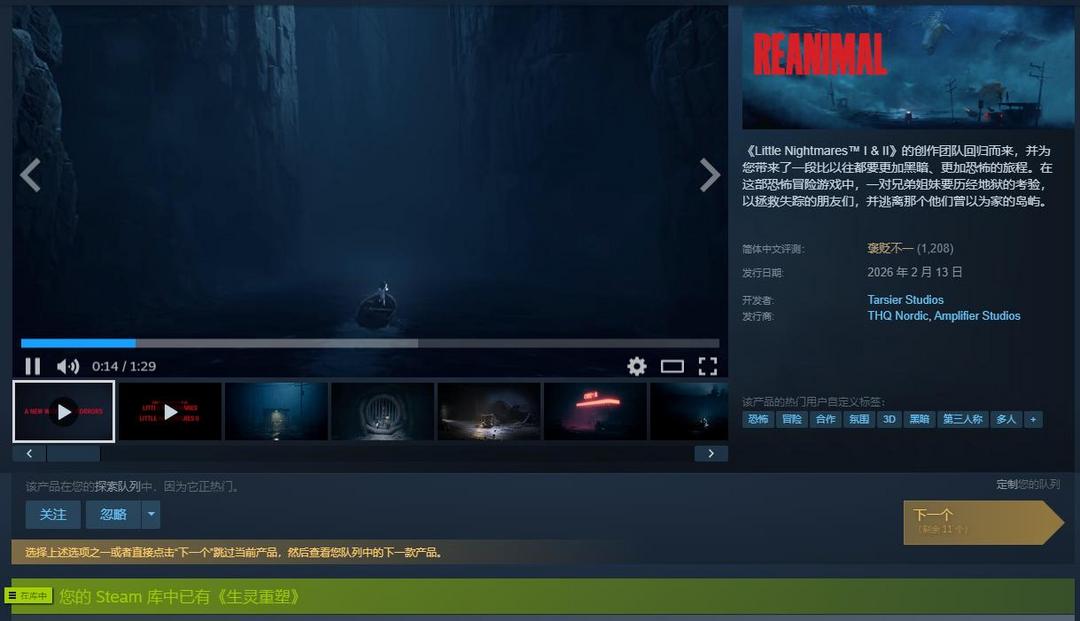Toggle 忽略 to ignore this product
Screen dimensions: 1080x621
113,514
